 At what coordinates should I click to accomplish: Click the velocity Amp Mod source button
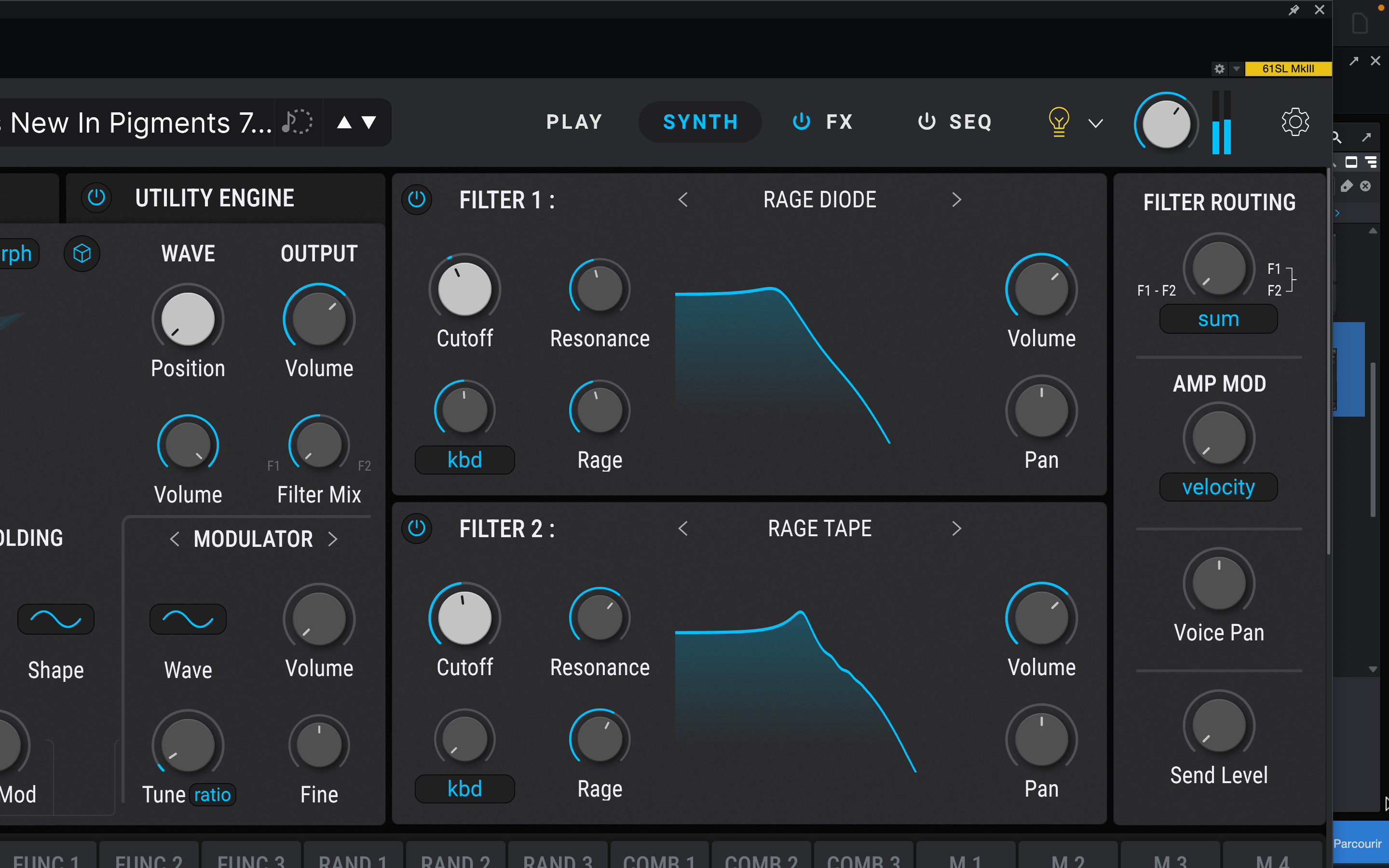pyautogui.click(x=1218, y=488)
